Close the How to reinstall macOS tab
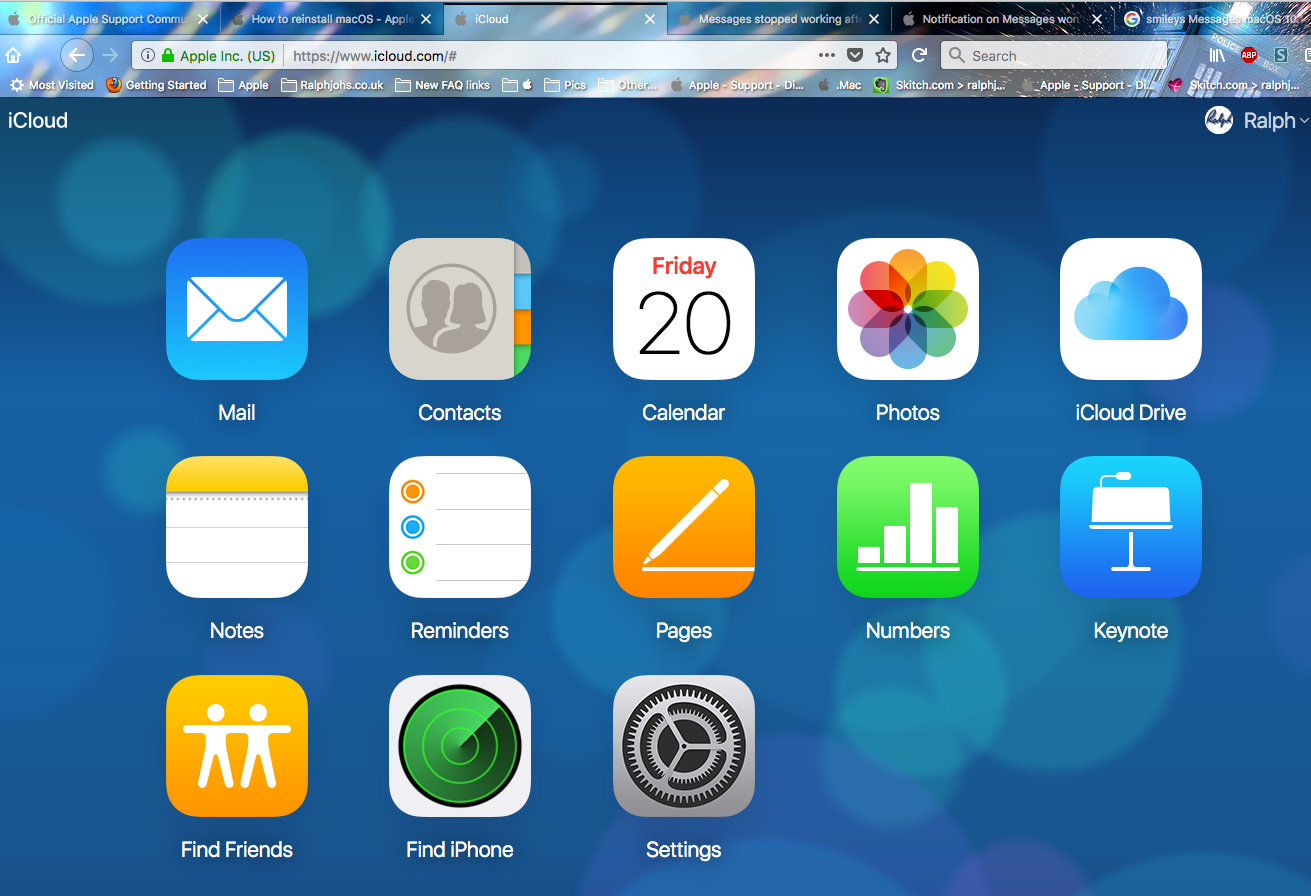This screenshot has width=1311, height=896. tap(426, 19)
